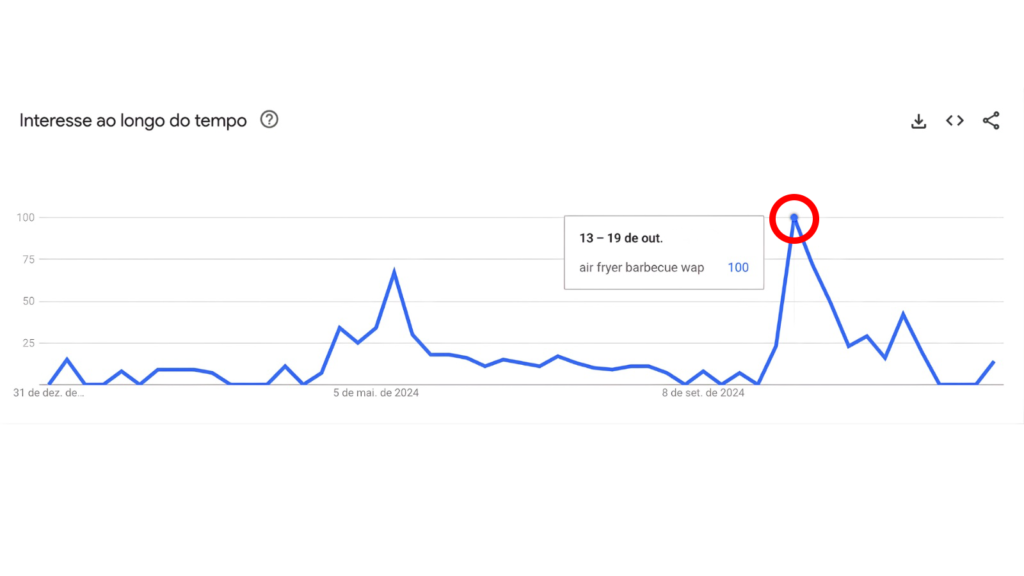1024x576 pixels.
Task: Click the y-axis label 75
Action: (x=28, y=259)
